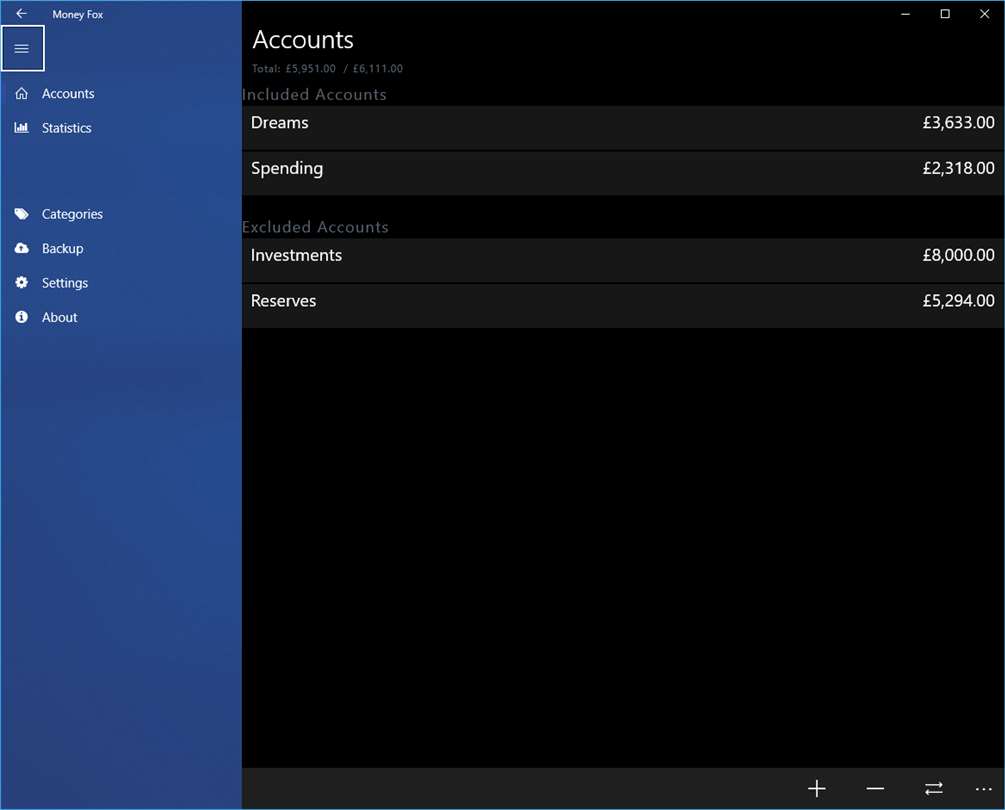Screen dimensions: 1005x810
Task: Click the Money Fox window title
Action: [78, 14]
